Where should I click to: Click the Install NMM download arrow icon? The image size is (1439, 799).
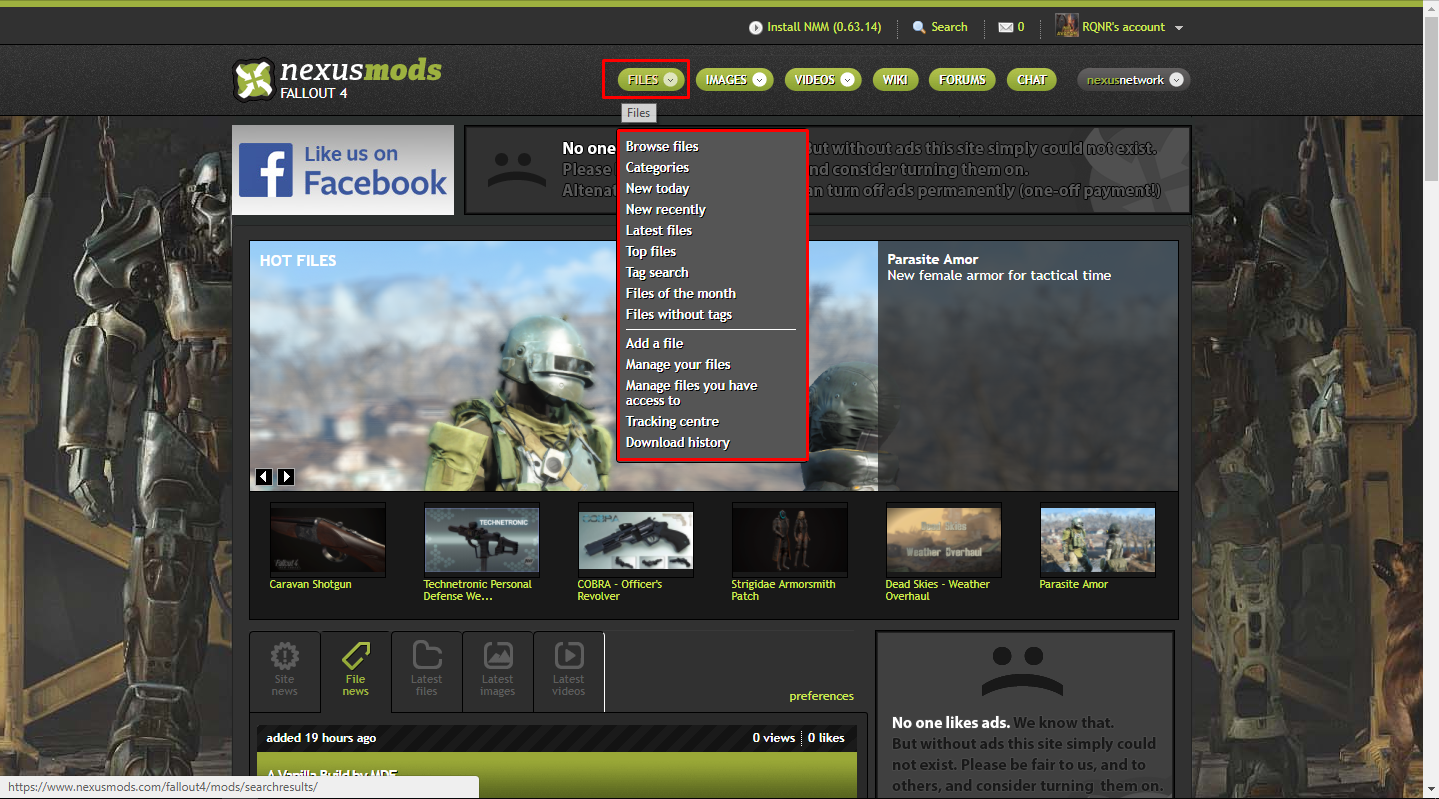[x=755, y=27]
